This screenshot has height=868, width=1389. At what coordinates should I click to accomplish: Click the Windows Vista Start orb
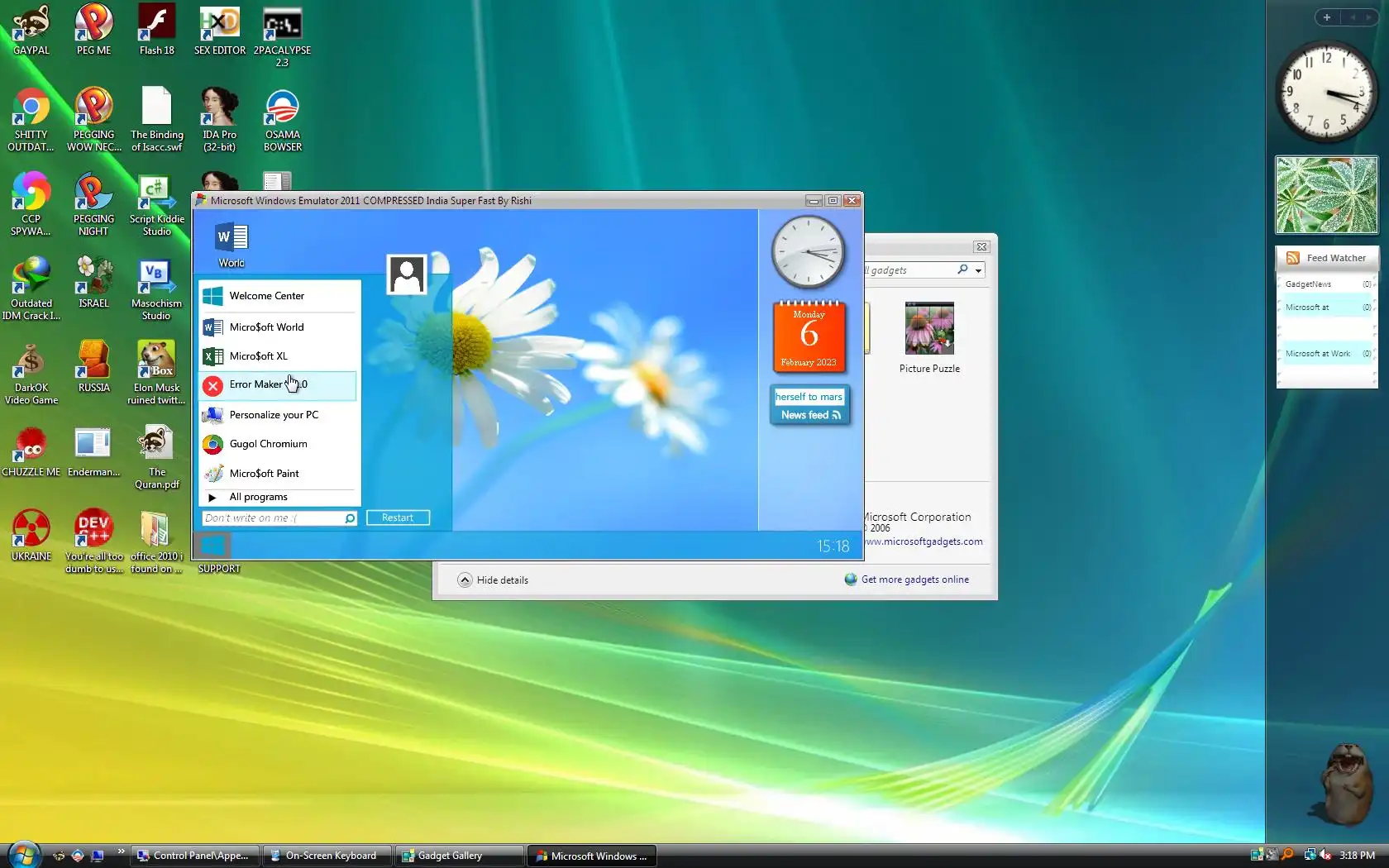point(23,854)
